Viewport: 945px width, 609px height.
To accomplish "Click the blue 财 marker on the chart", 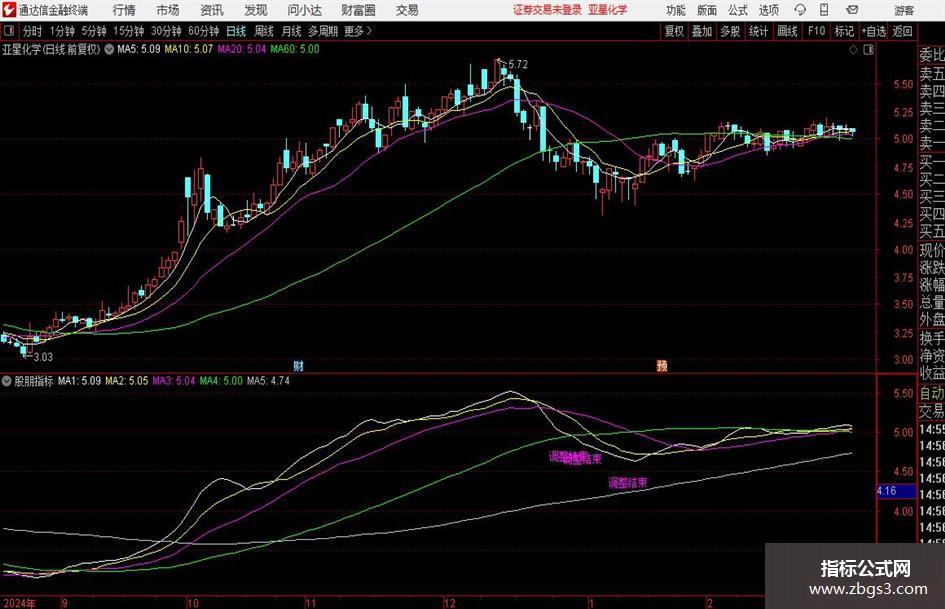I will click(x=298, y=365).
